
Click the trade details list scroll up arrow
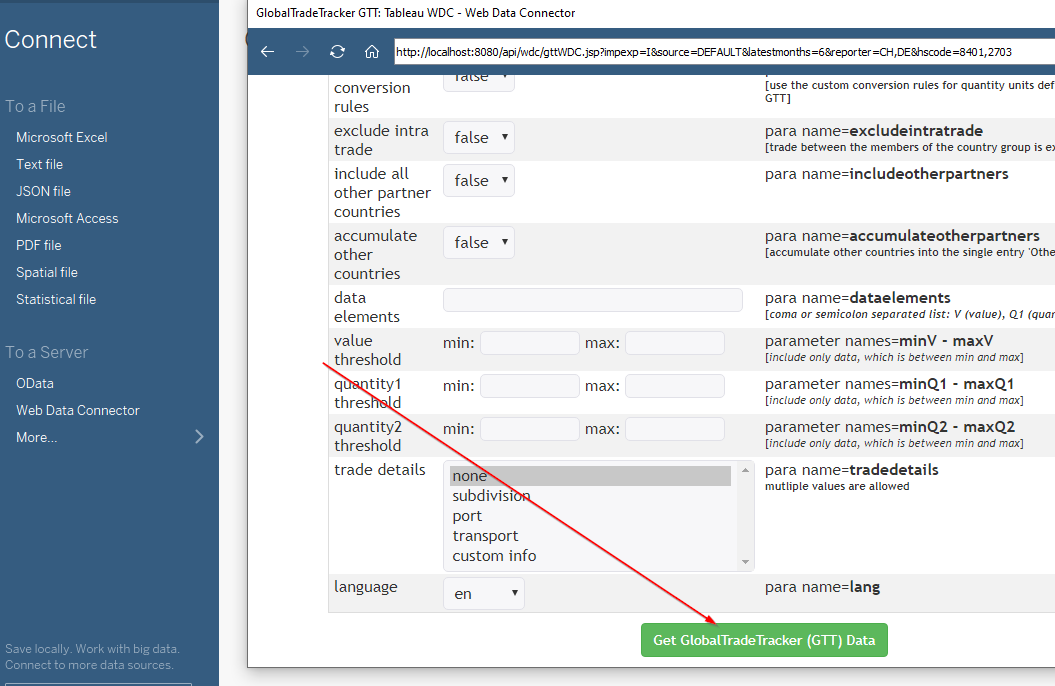click(x=745, y=470)
